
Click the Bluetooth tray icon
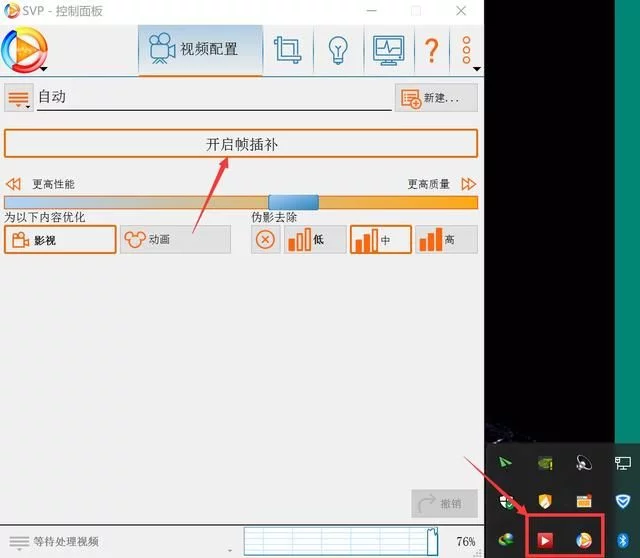tap(622, 540)
